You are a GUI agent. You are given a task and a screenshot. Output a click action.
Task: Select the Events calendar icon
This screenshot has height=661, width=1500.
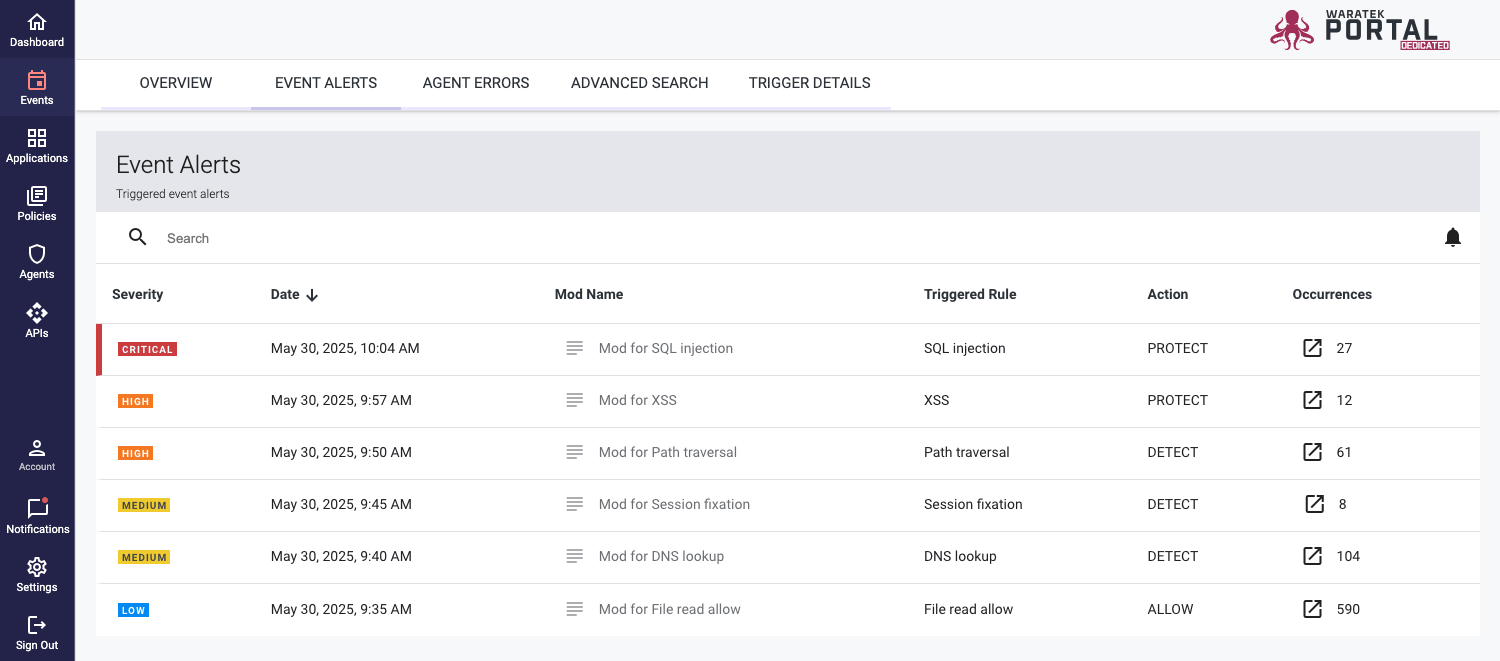pos(37,80)
